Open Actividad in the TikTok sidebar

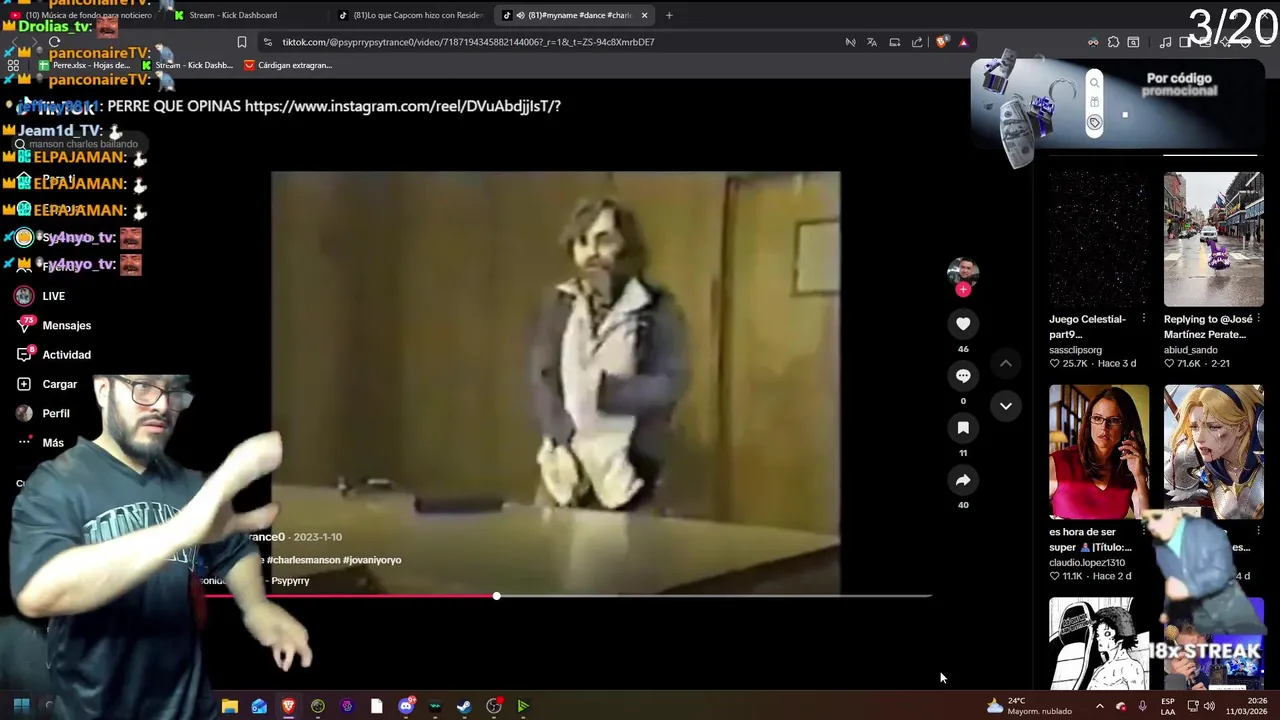[54, 355]
